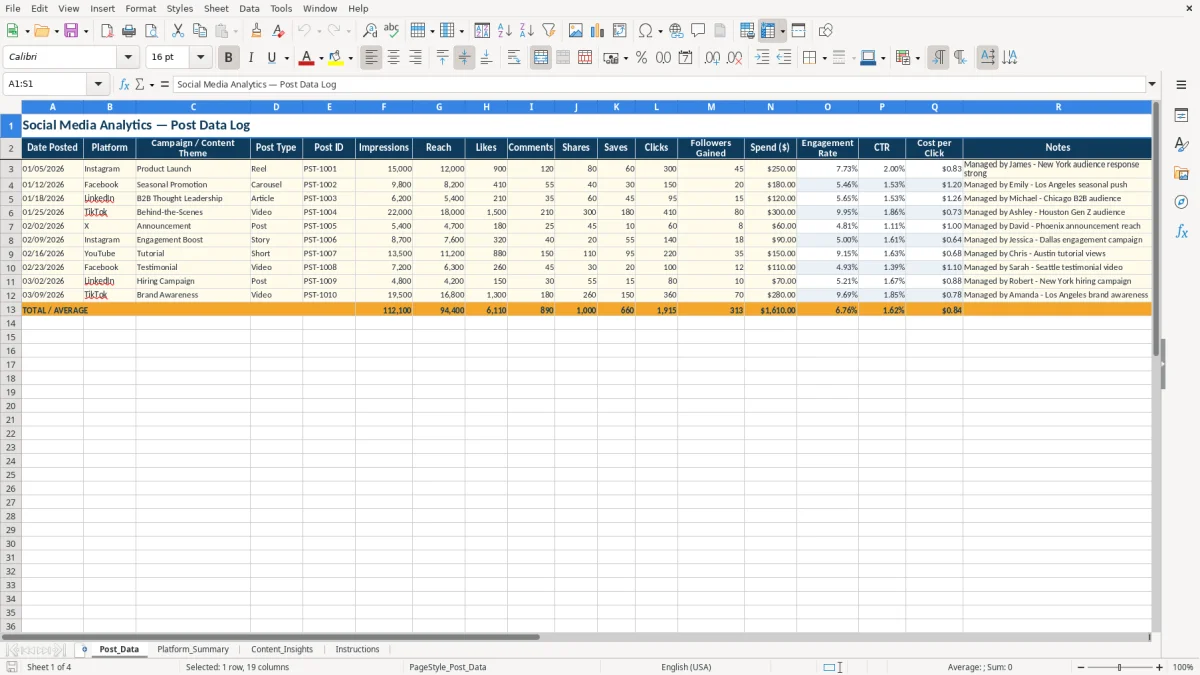Apply yellow background color swatch
Viewport: 1200px width, 675px height.
[336, 58]
